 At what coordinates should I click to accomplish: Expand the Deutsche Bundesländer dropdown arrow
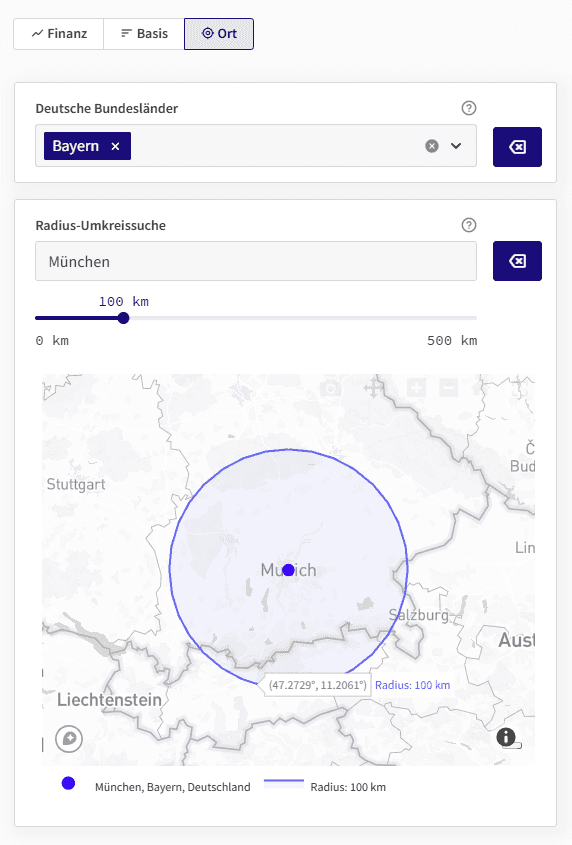click(456, 146)
